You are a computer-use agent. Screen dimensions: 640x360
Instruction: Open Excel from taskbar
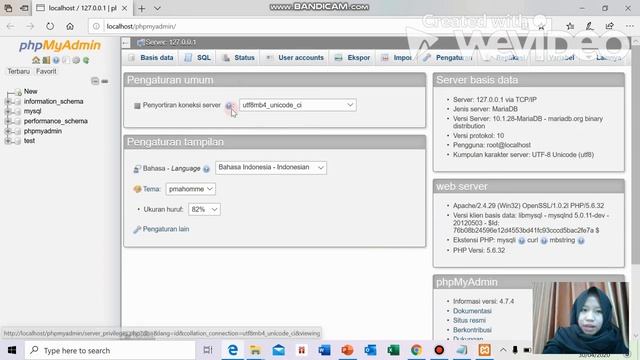click(x=393, y=350)
